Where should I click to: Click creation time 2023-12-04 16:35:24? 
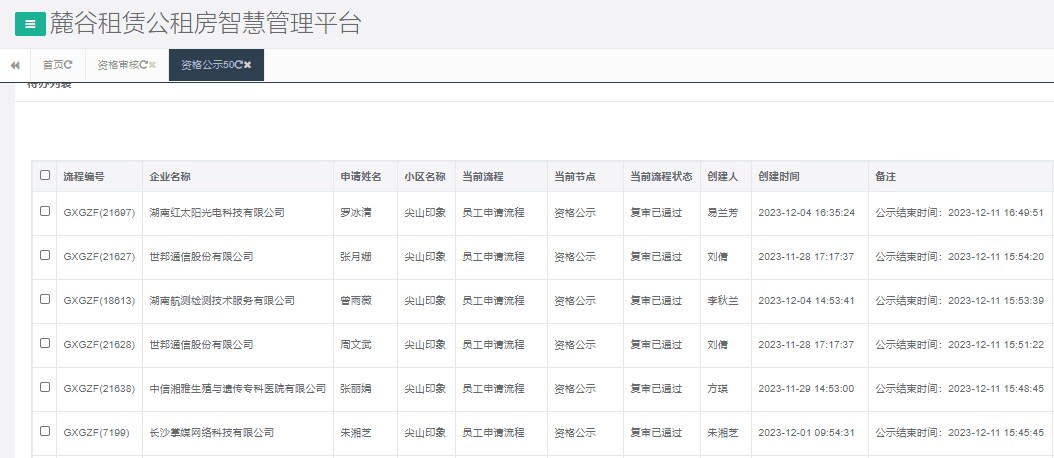pos(807,213)
